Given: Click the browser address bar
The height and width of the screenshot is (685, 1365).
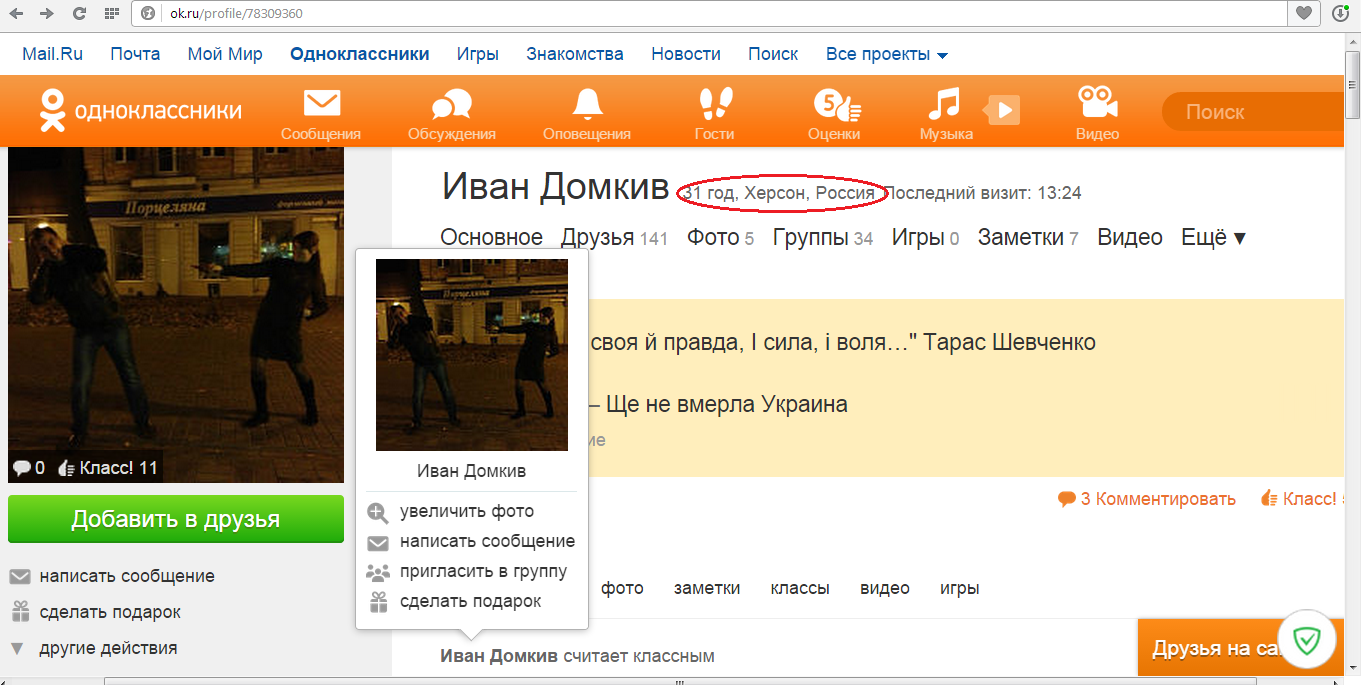Looking at the screenshot, I should [710, 14].
